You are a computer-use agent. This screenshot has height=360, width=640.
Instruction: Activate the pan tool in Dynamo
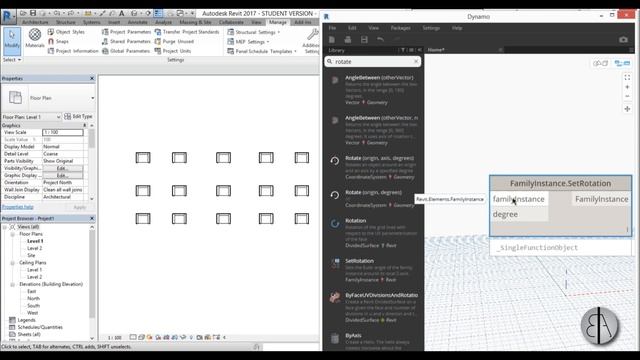tap(627, 109)
